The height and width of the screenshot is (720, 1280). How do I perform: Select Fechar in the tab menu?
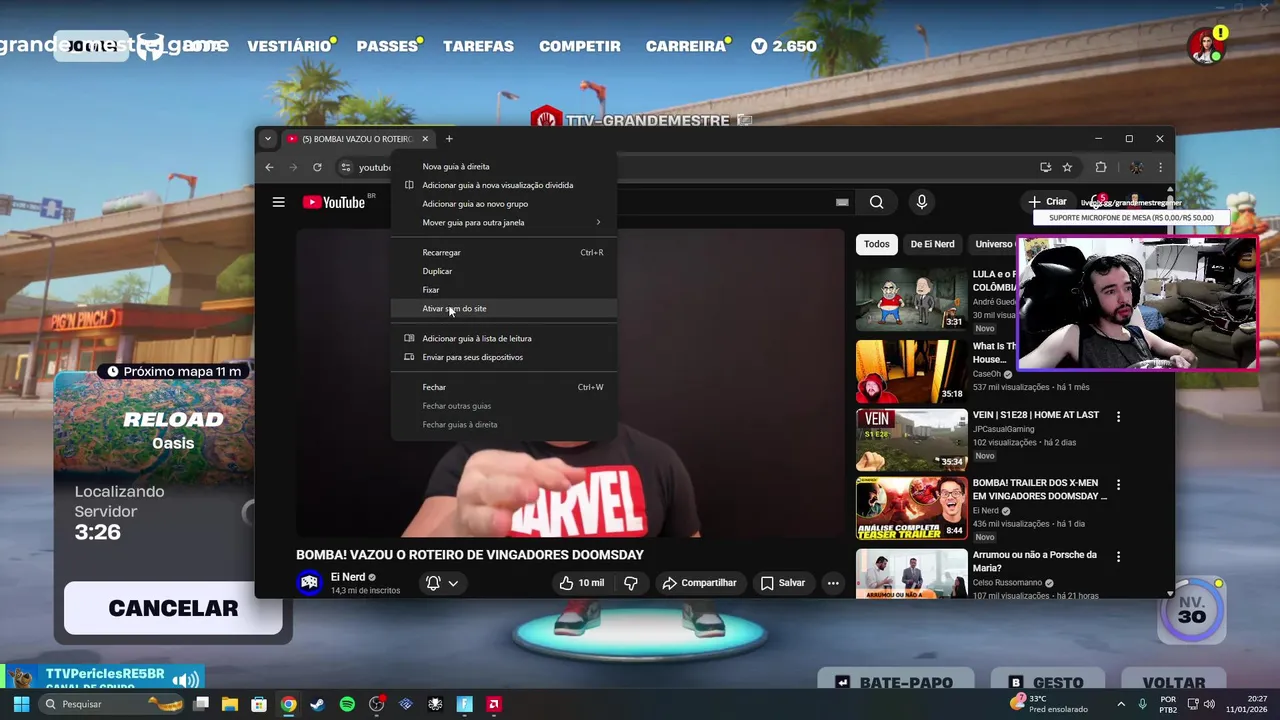coord(504,387)
